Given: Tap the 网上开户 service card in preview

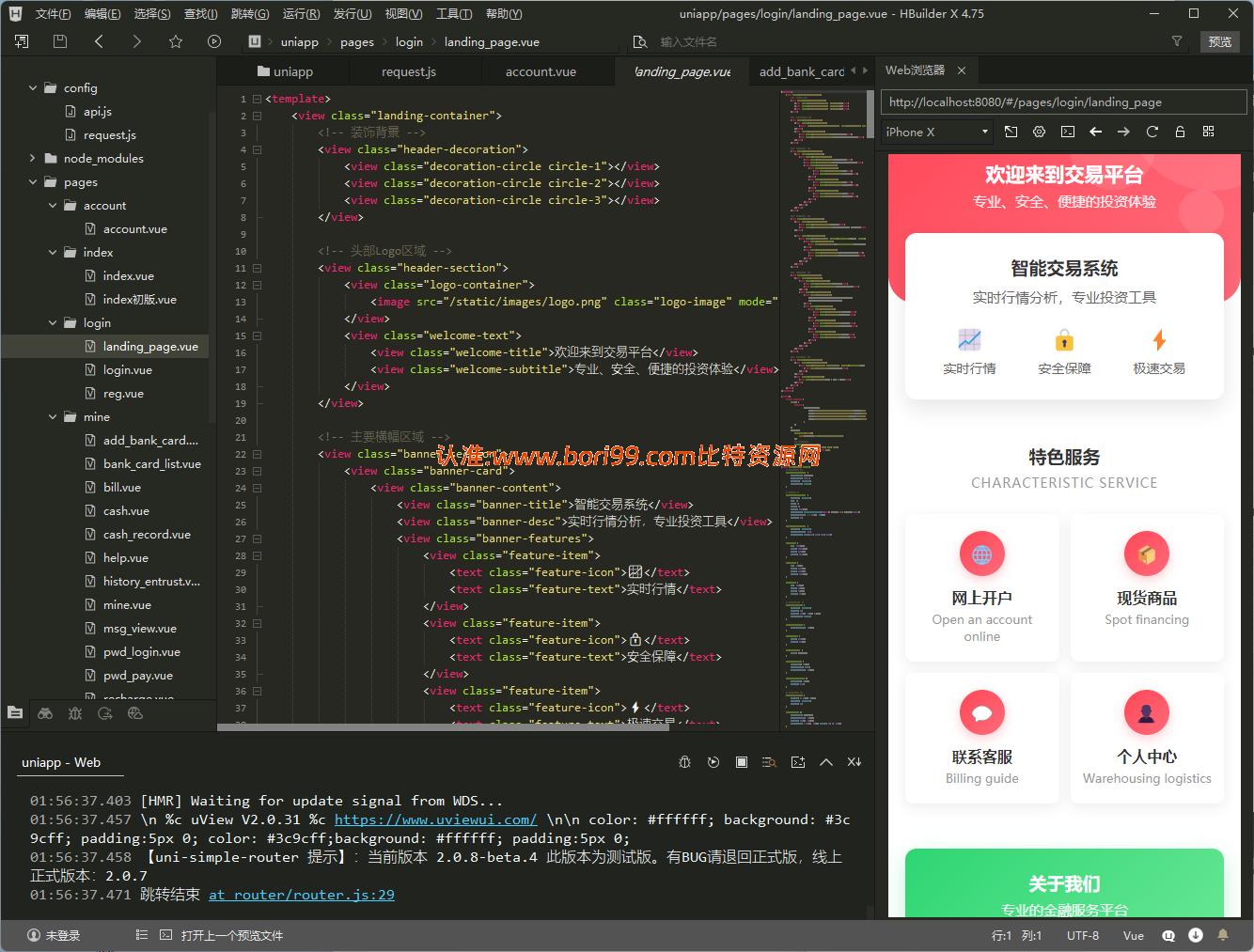Looking at the screenshot, I should pos(981,587).
